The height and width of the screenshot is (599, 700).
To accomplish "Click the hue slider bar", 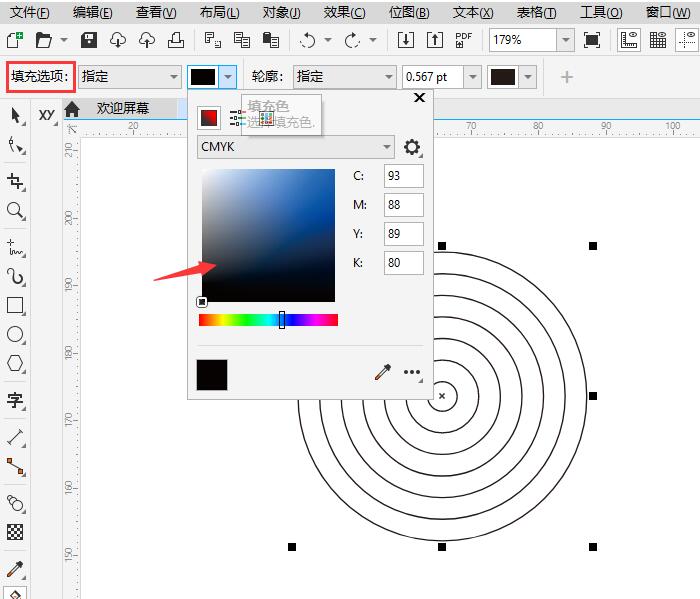I will click(x=268, y=320).
